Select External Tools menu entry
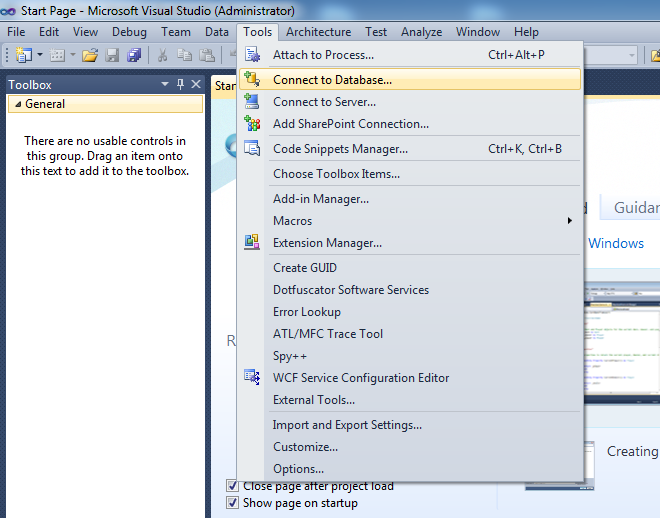Viewport: 660px width, 518px height. 410,400
